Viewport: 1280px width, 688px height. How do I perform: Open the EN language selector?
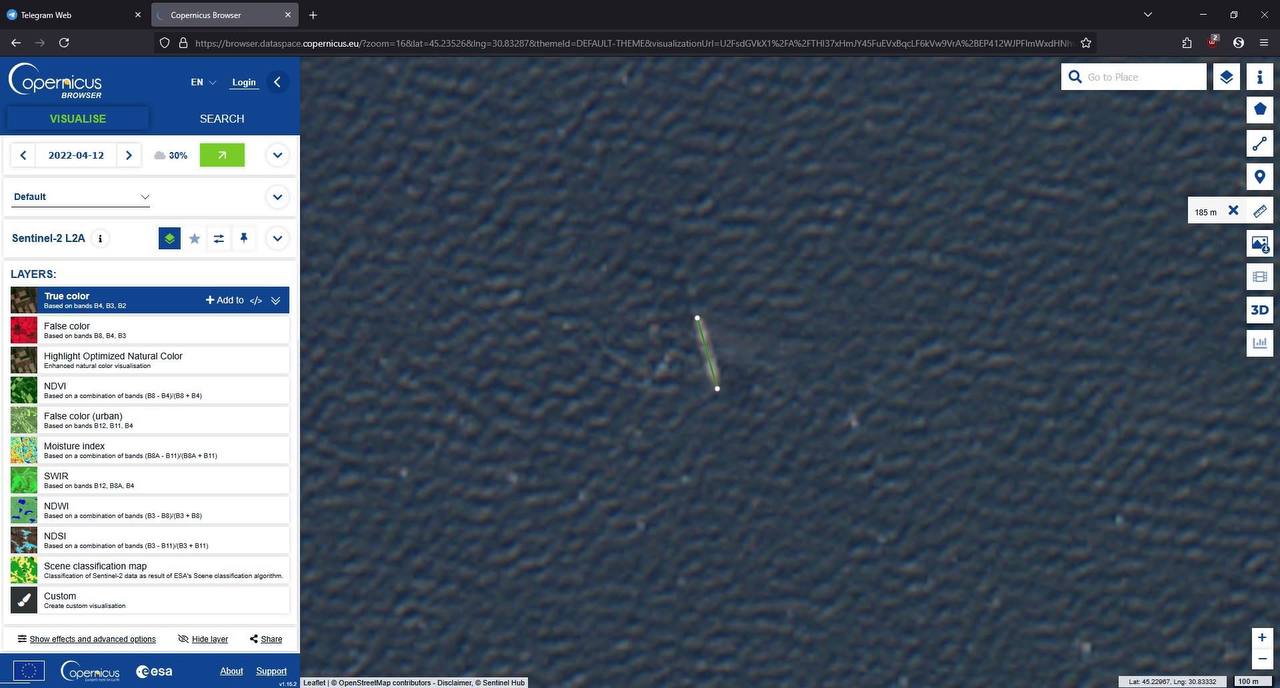coord(203,83)
